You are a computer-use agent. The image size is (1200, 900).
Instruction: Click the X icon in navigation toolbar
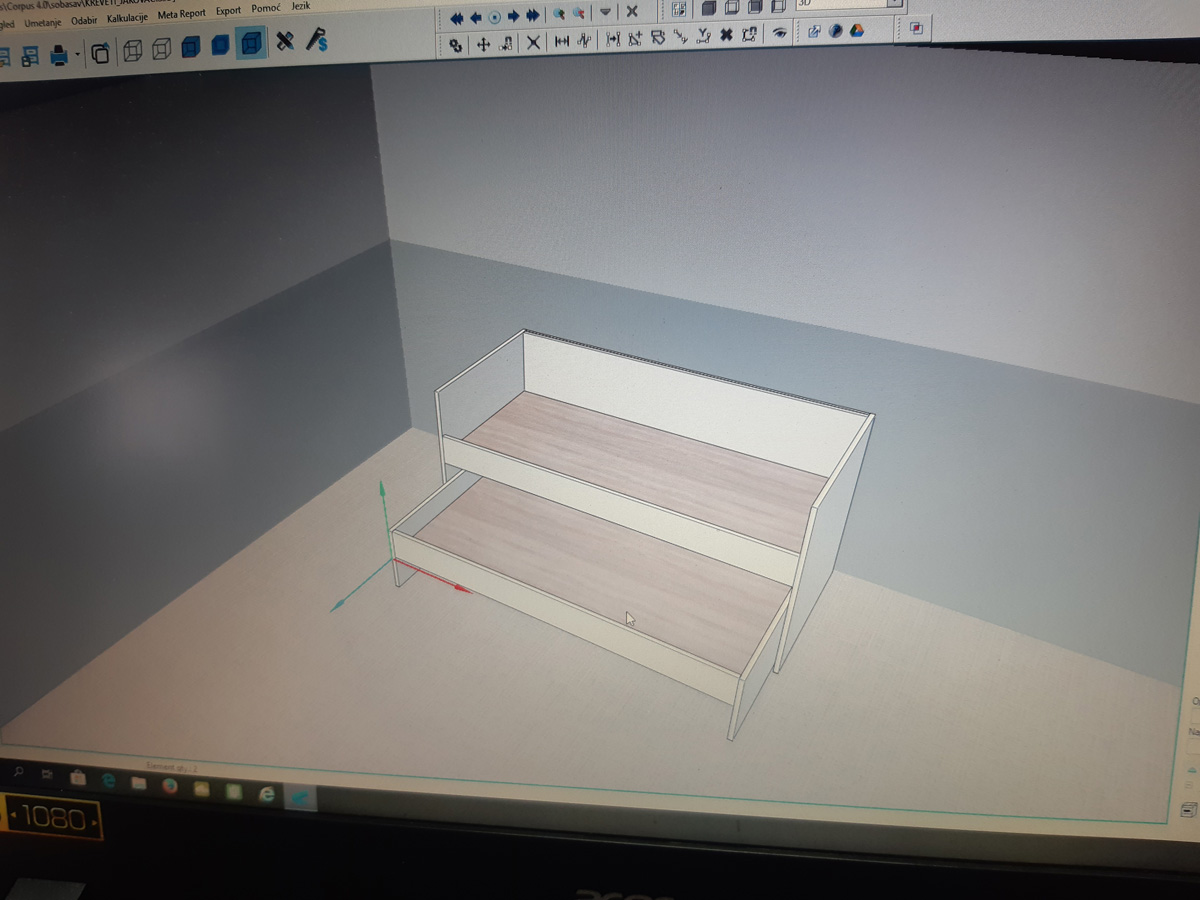631,12
